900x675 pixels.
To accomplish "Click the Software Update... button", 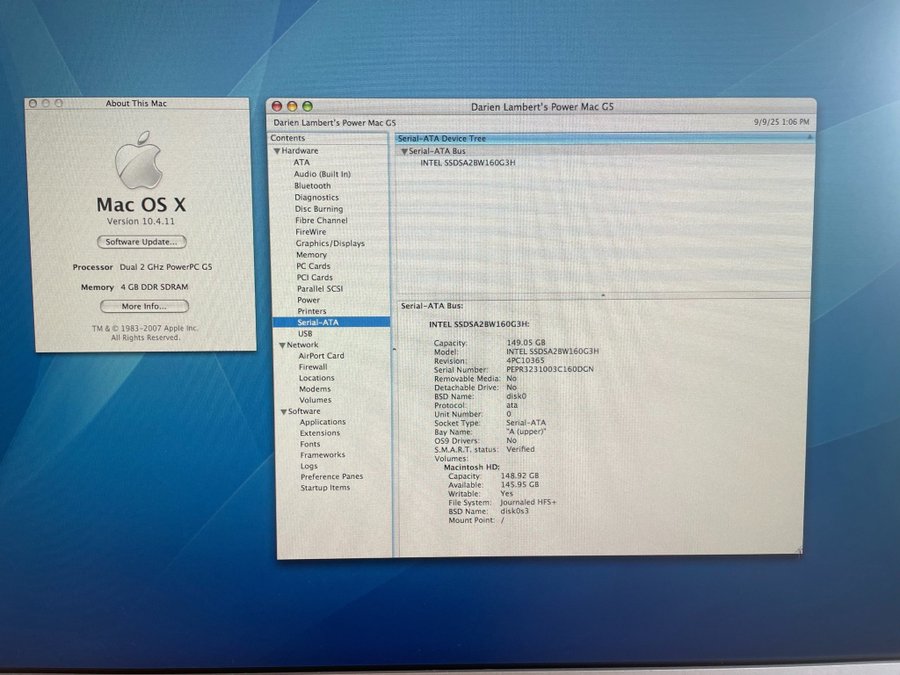I will point(142,242).
